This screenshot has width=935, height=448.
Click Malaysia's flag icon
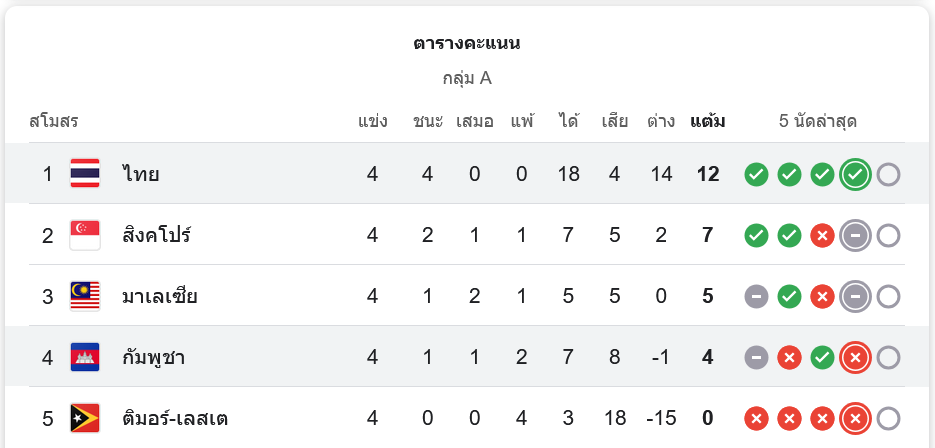(85, 296)
